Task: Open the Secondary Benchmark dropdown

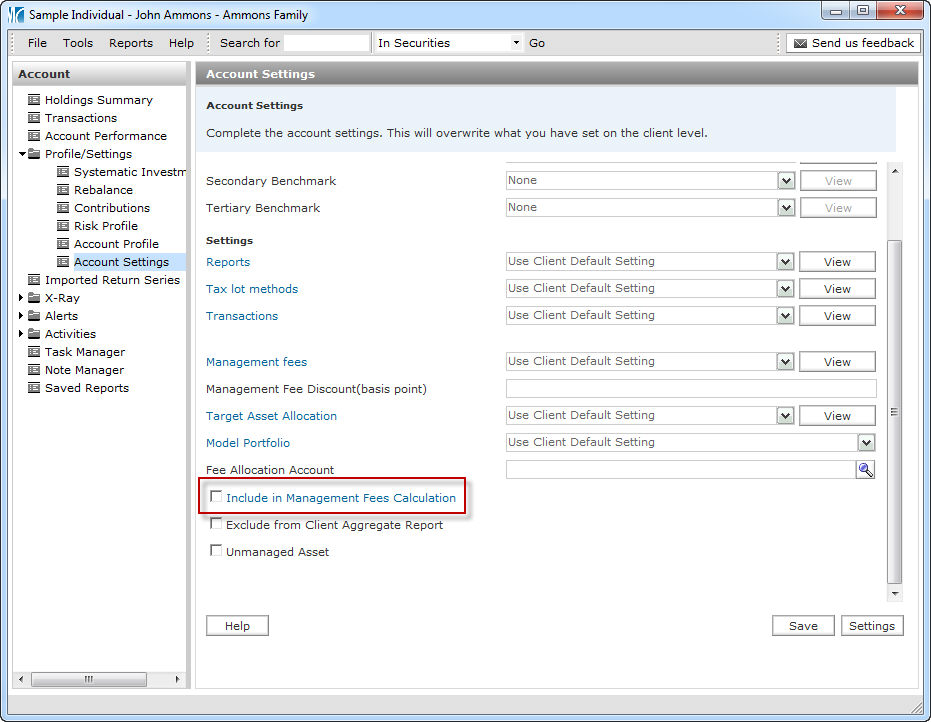Action: pos(786,181)
